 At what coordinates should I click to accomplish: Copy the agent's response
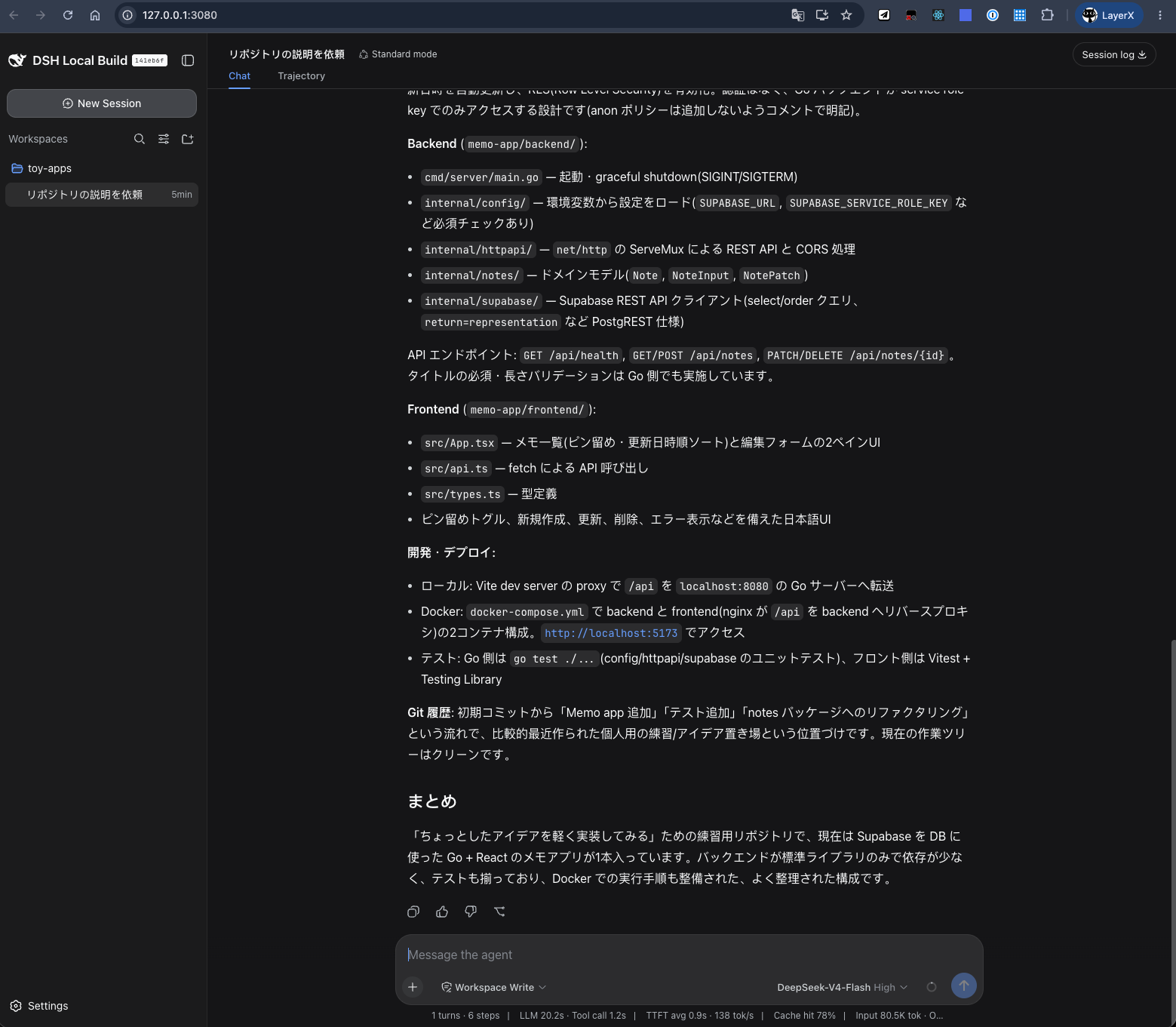413,912
